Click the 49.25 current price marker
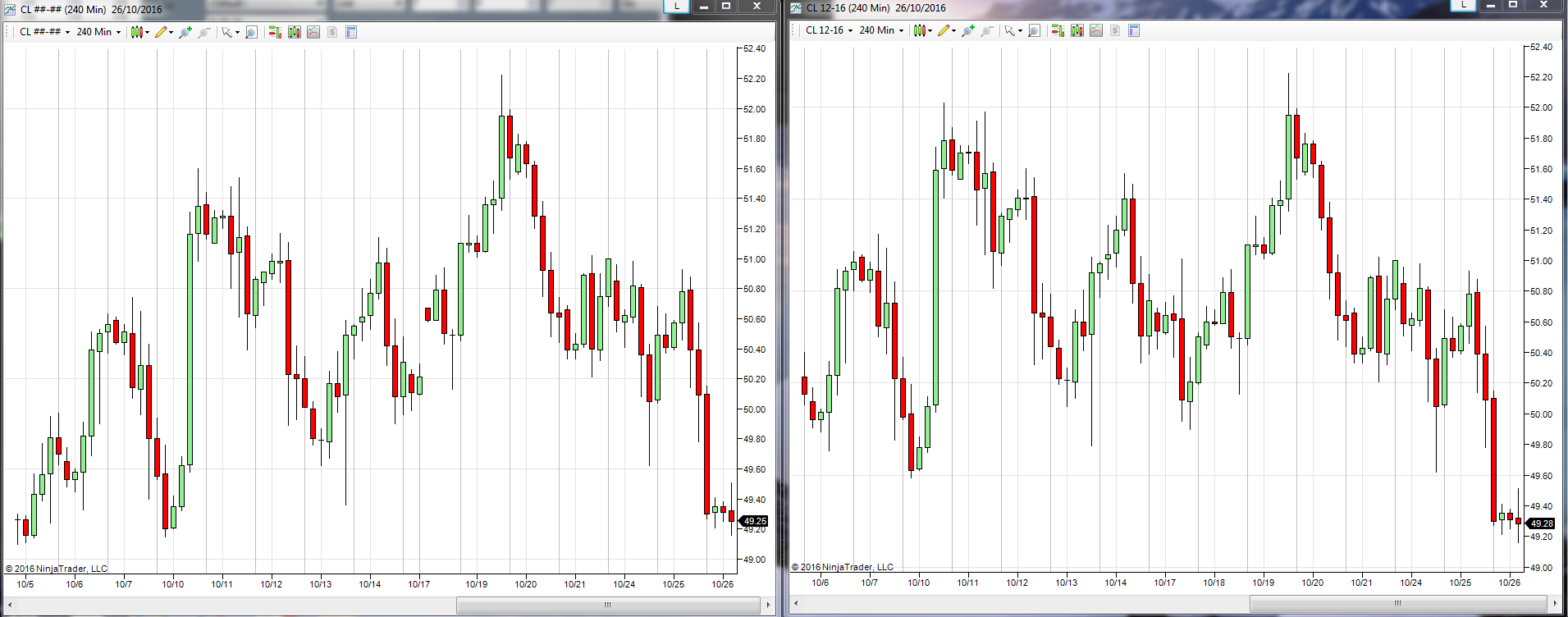The image size is (1568, 617). click(x=754, y=521)
